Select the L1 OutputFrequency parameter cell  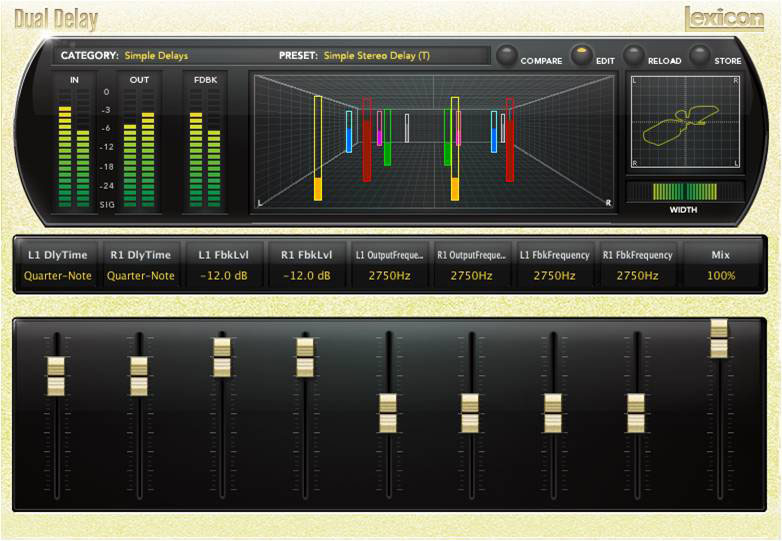tap(389, 265)
